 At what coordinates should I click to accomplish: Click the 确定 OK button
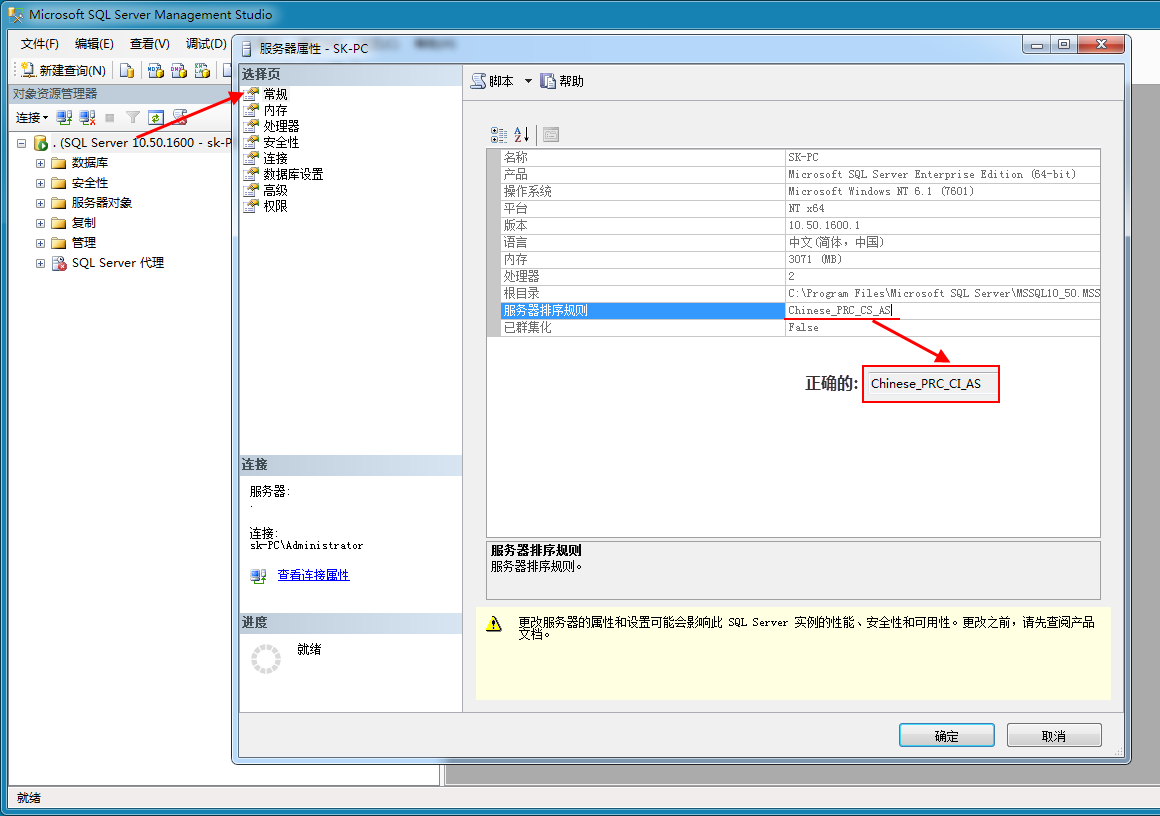946,735
